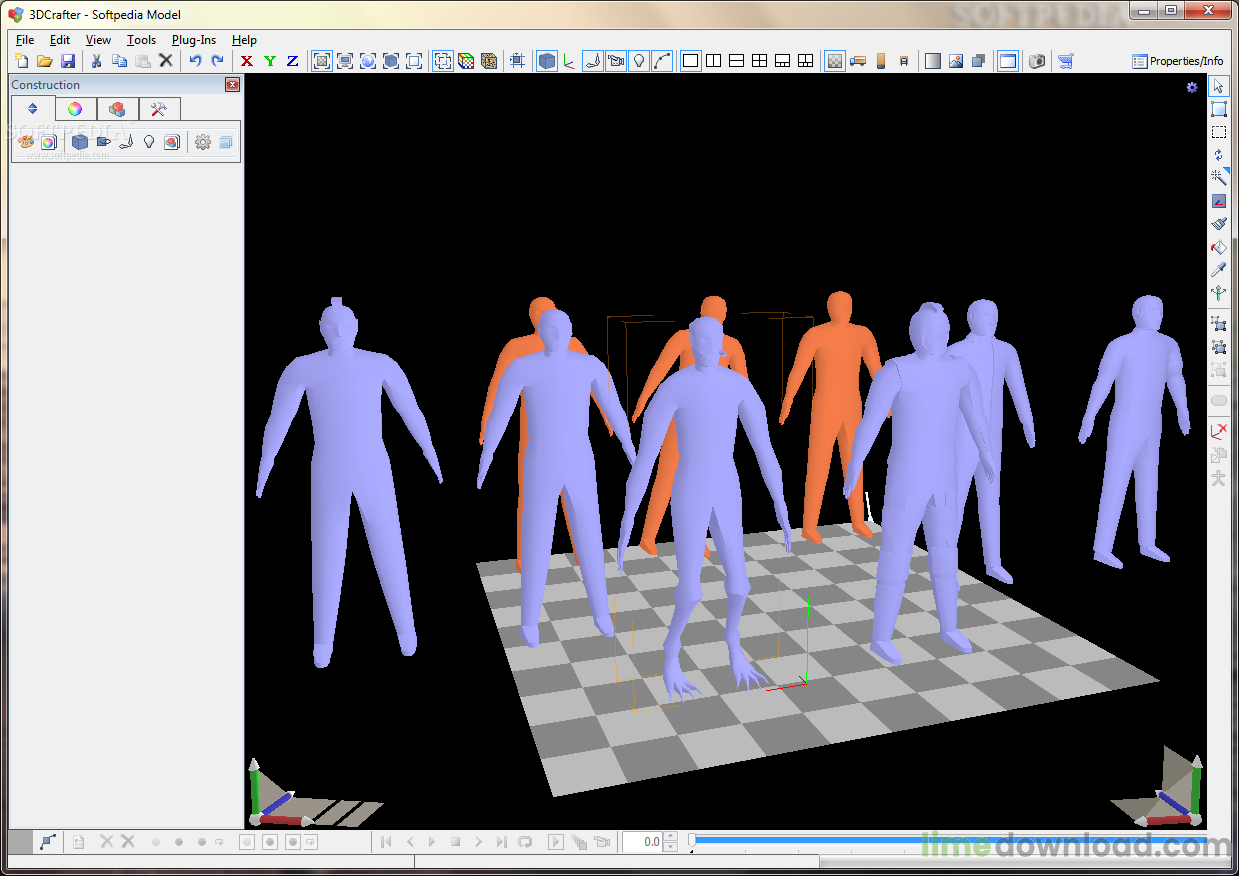Image resolution: width=1239 pixels, height=876 pixels.
Task: Switch to the hammer and wrench tab
Action: (x=159, y=109)
